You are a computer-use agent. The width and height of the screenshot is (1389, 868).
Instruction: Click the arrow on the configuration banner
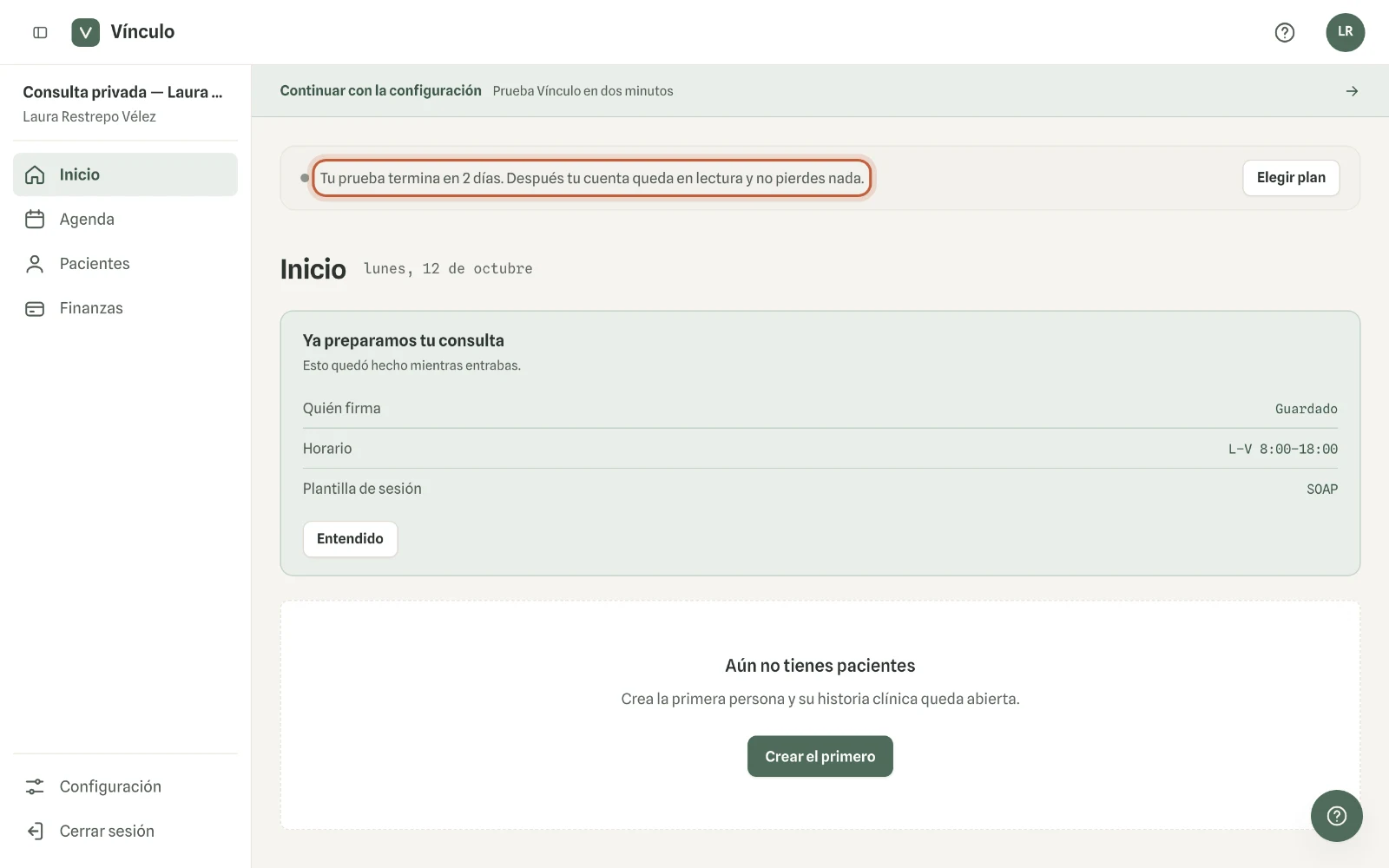pos(1352,91)
